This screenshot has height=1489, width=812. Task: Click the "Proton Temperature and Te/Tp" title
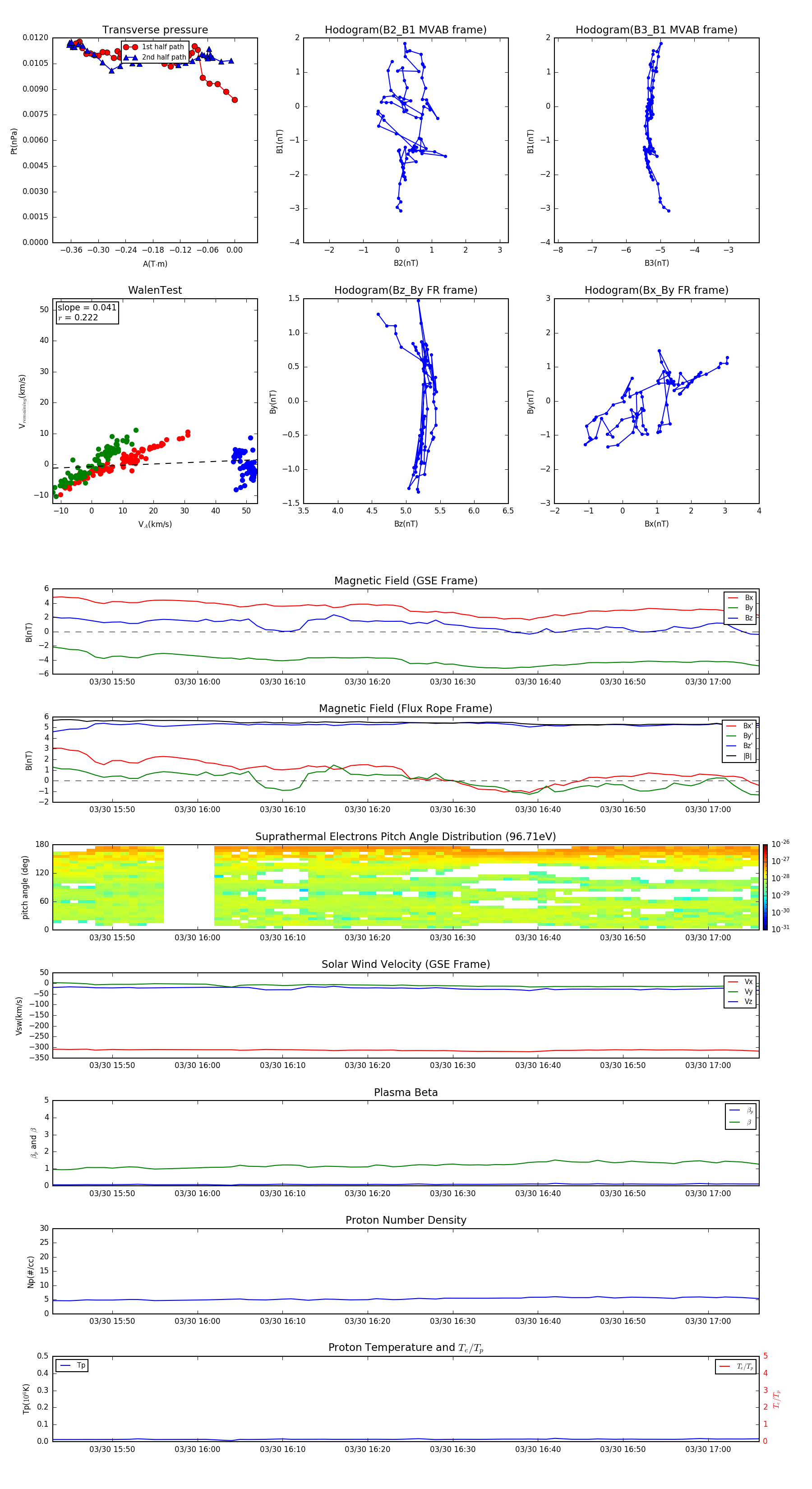[406, 1348]
